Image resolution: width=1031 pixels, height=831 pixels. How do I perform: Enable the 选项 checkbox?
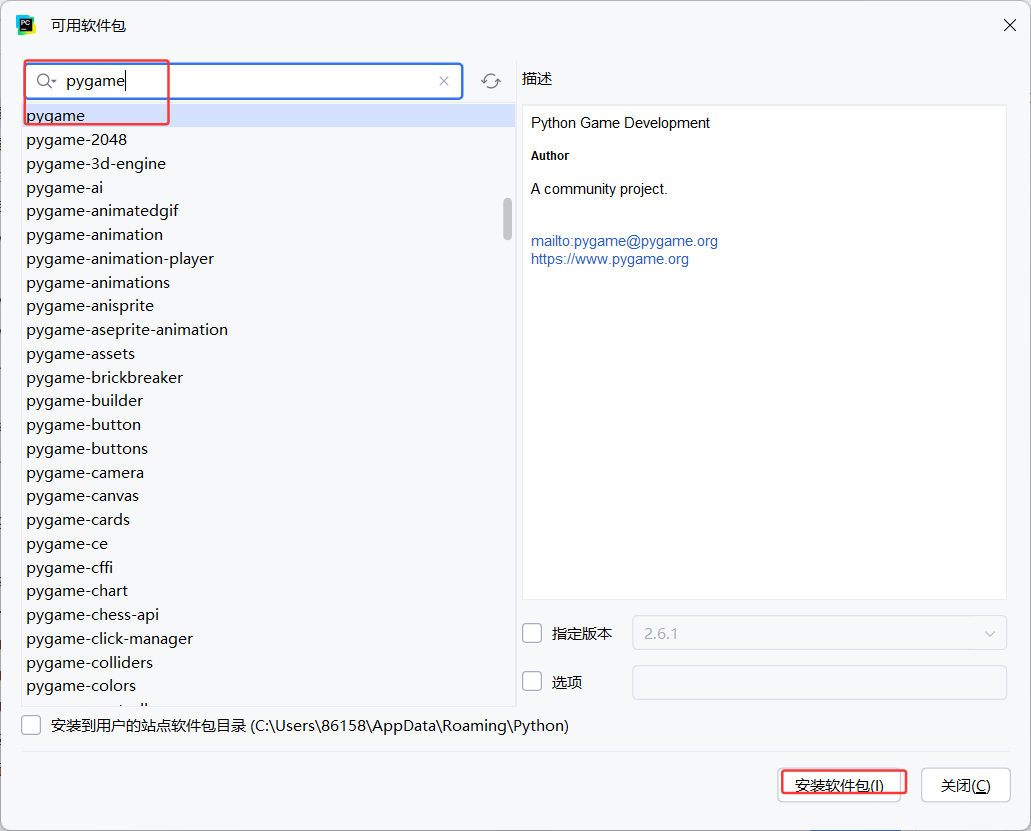532,682
